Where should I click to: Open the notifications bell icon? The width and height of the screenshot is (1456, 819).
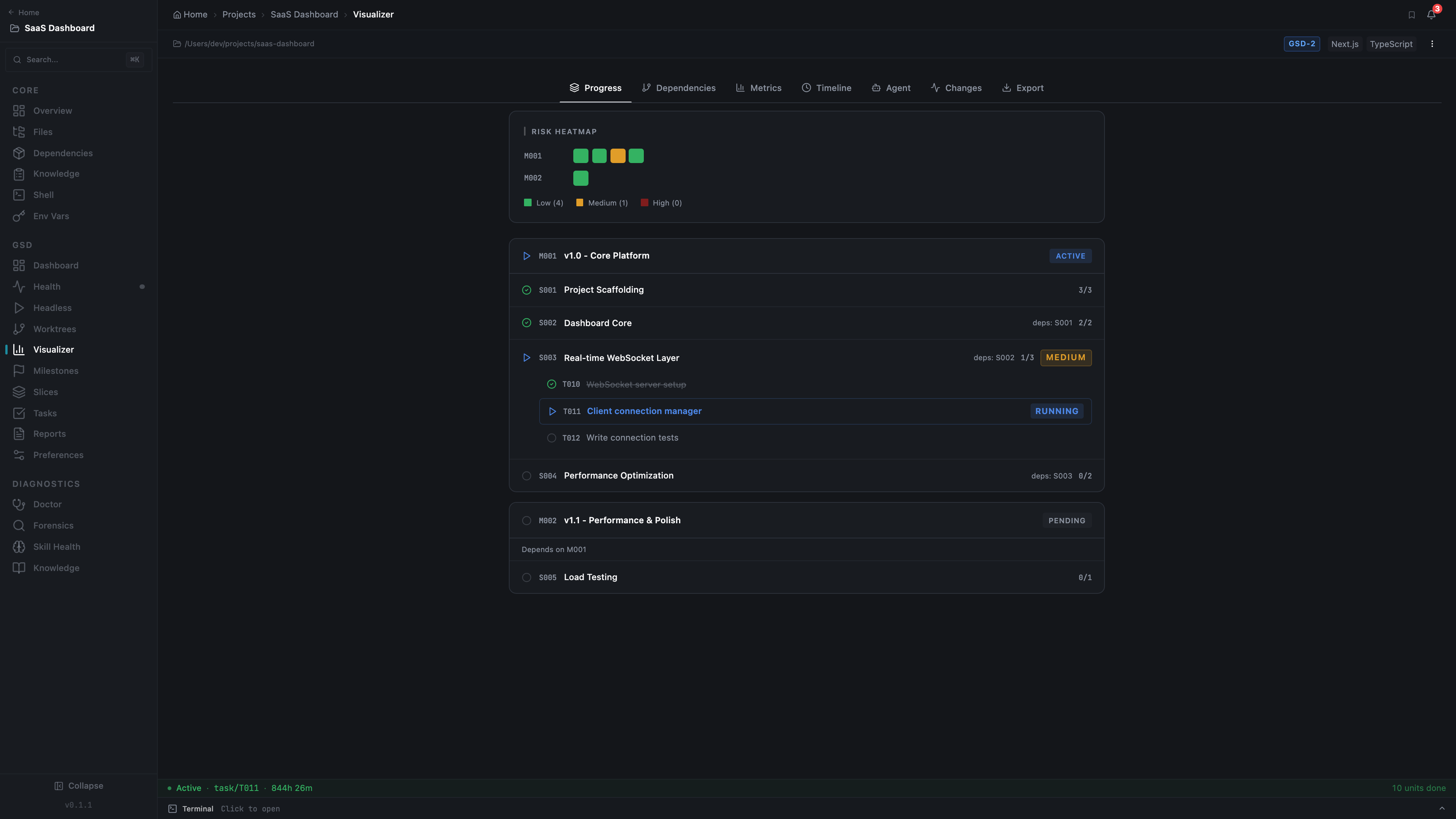click(1431, 14)
